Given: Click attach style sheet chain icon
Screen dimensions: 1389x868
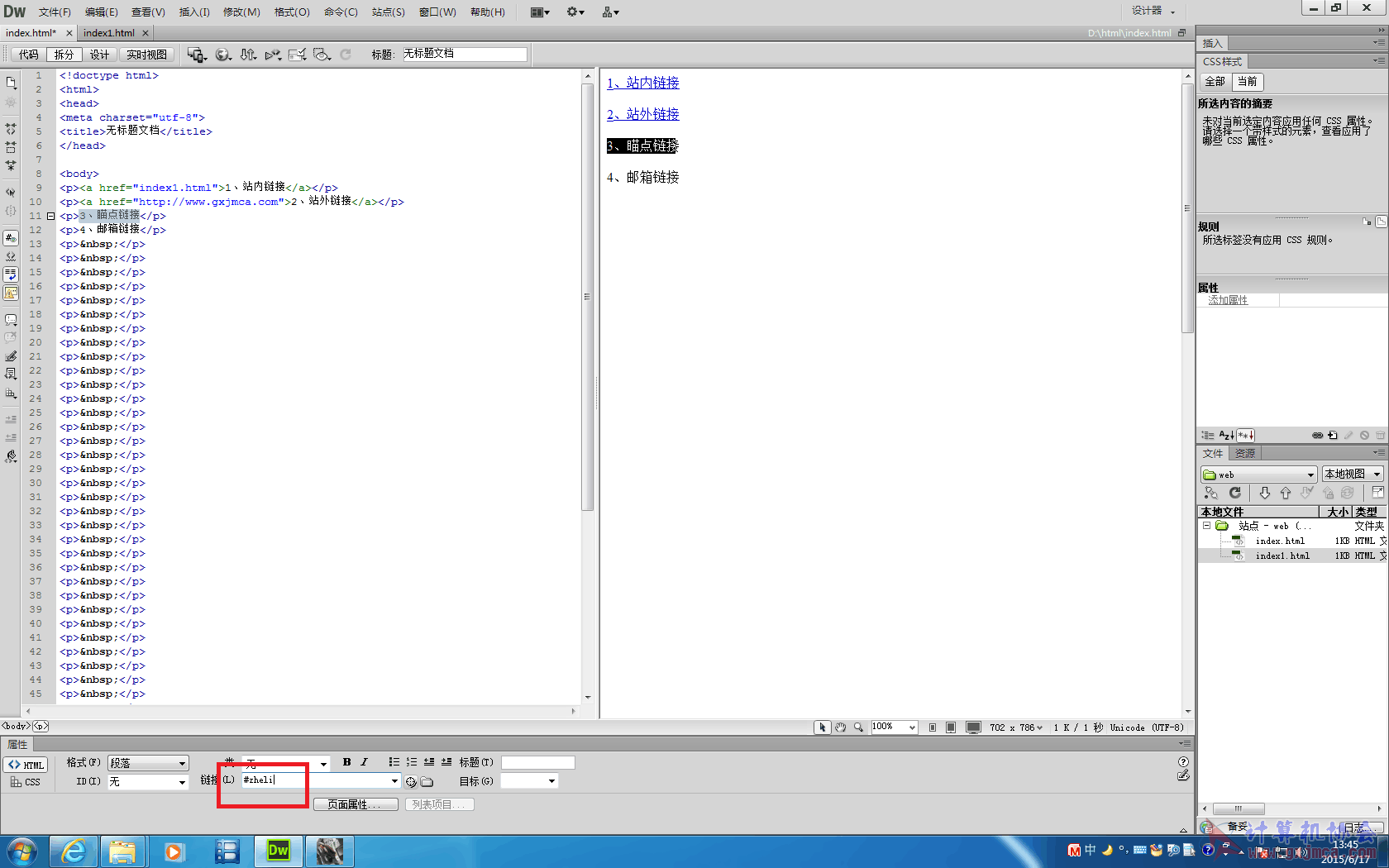Looking at the screenshot, I should (1317, 435).
